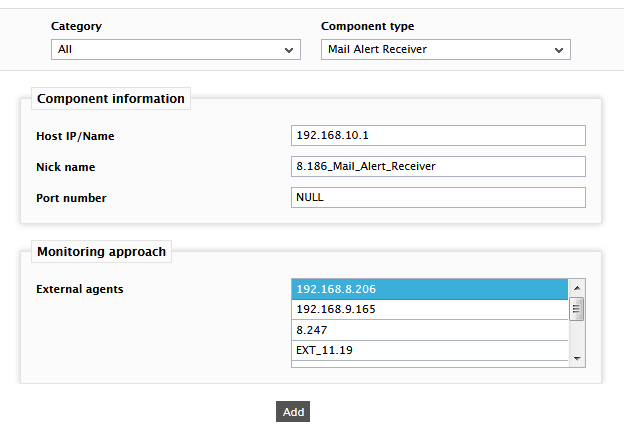This screenshot has height=446, width=624.
Task: Click into the Nick name text box
Action: coord(438,166)
